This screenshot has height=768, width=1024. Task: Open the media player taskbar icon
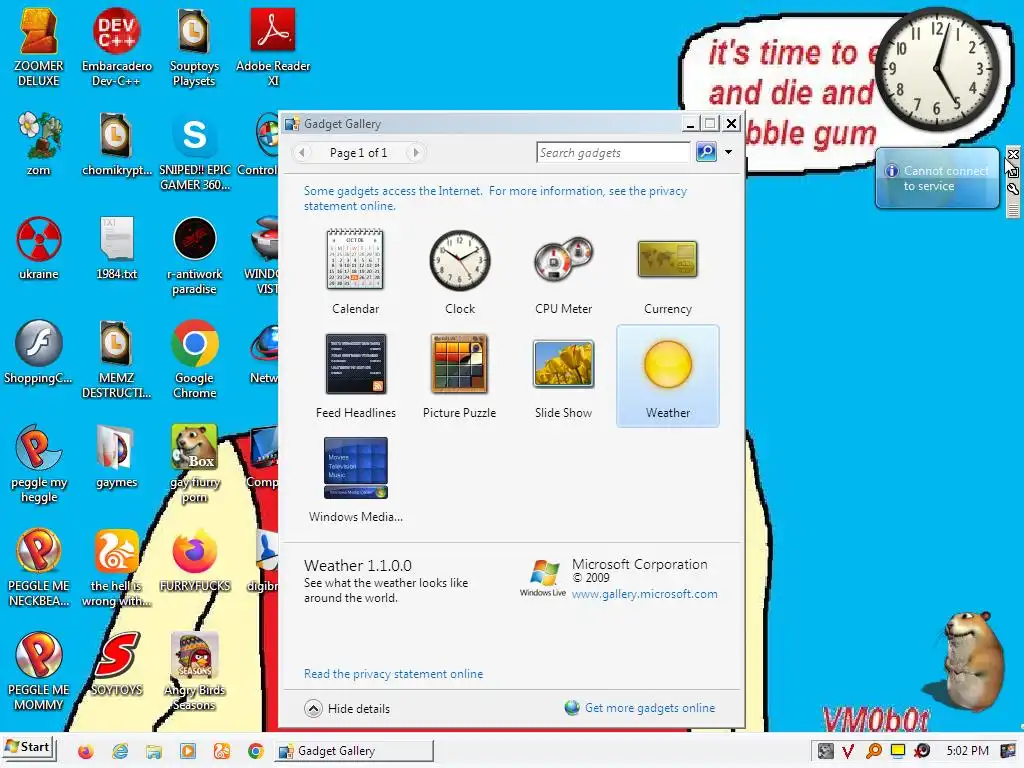coord(188,751)
